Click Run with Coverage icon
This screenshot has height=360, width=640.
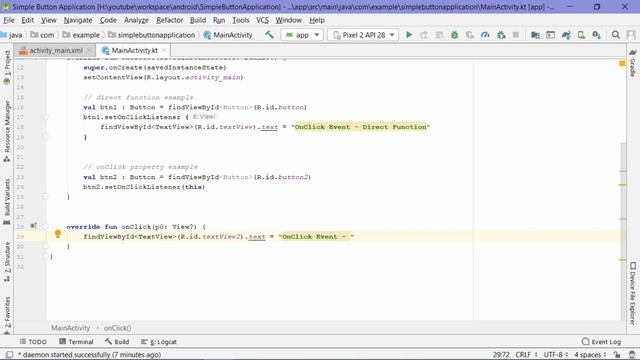tap(470, 35)
